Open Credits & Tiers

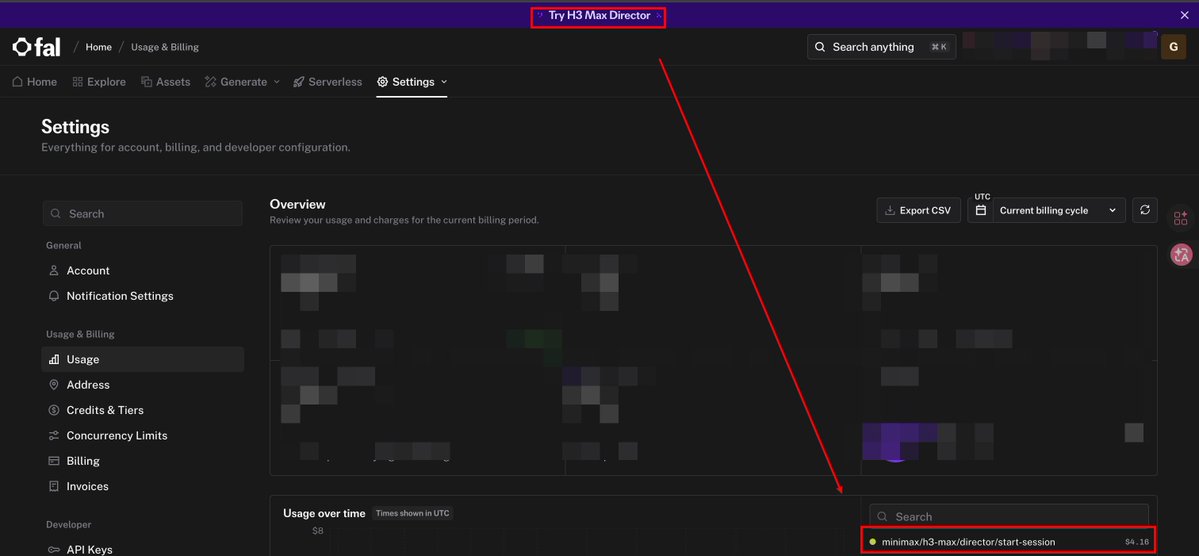coord(142,410)
